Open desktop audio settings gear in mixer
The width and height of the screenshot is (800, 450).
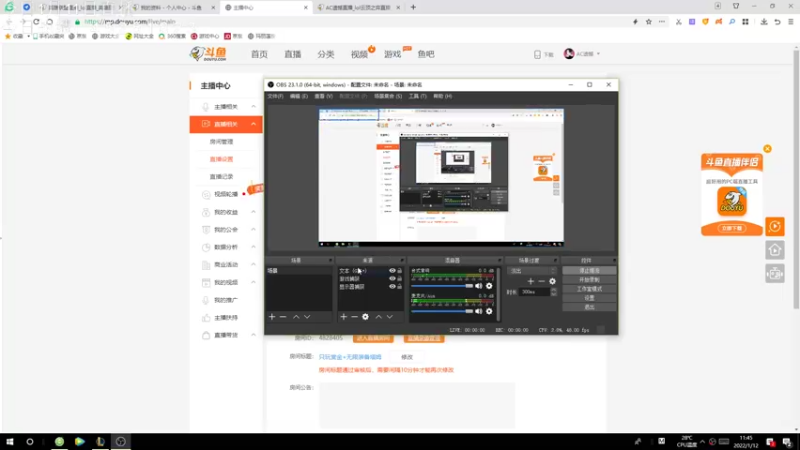point(489,286)
